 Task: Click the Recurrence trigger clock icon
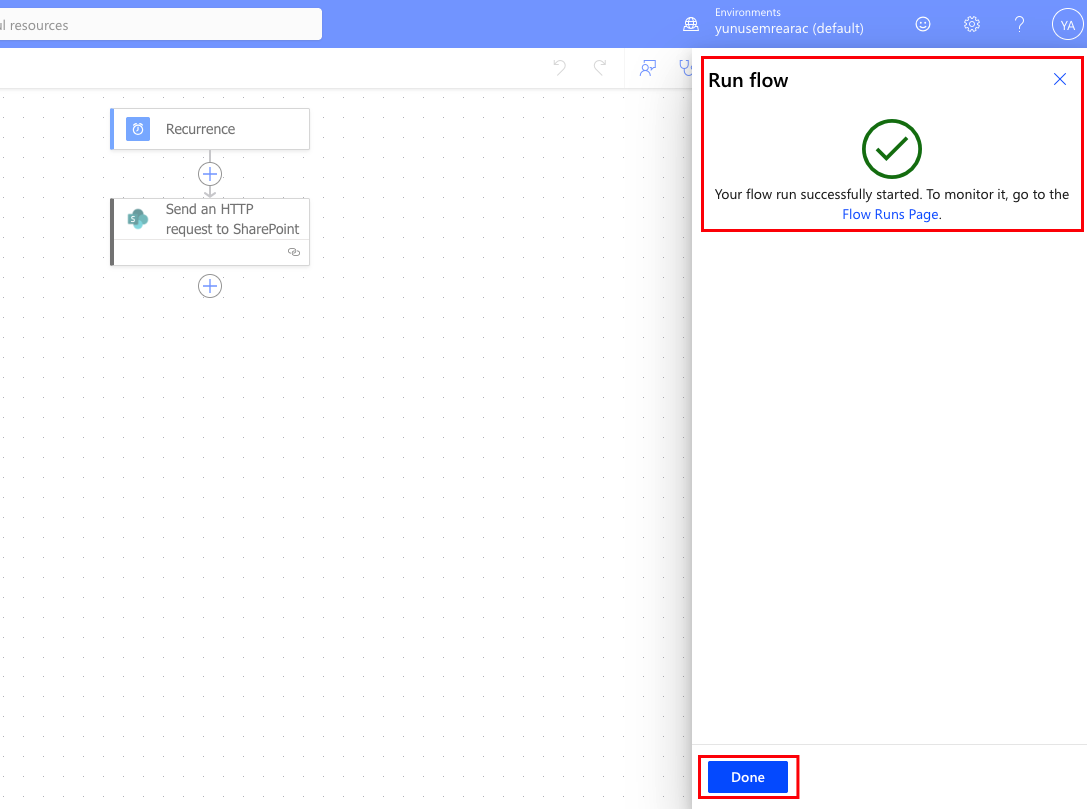(x=138, y=129)
